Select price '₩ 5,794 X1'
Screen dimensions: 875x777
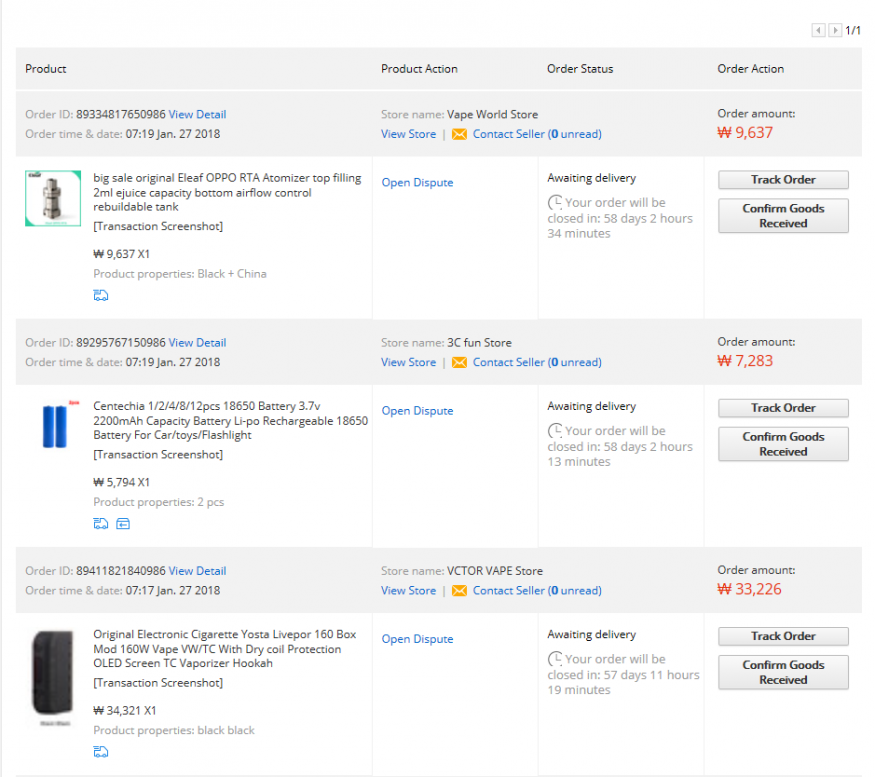[121, 482]
